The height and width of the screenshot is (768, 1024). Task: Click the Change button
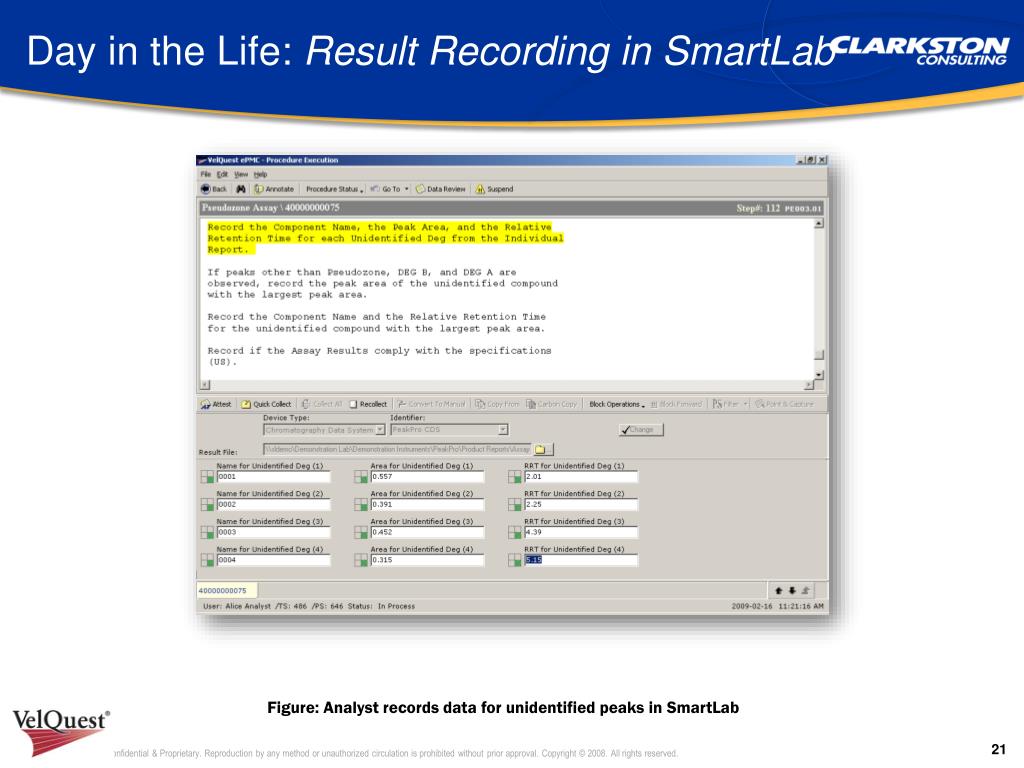(641, 430)
